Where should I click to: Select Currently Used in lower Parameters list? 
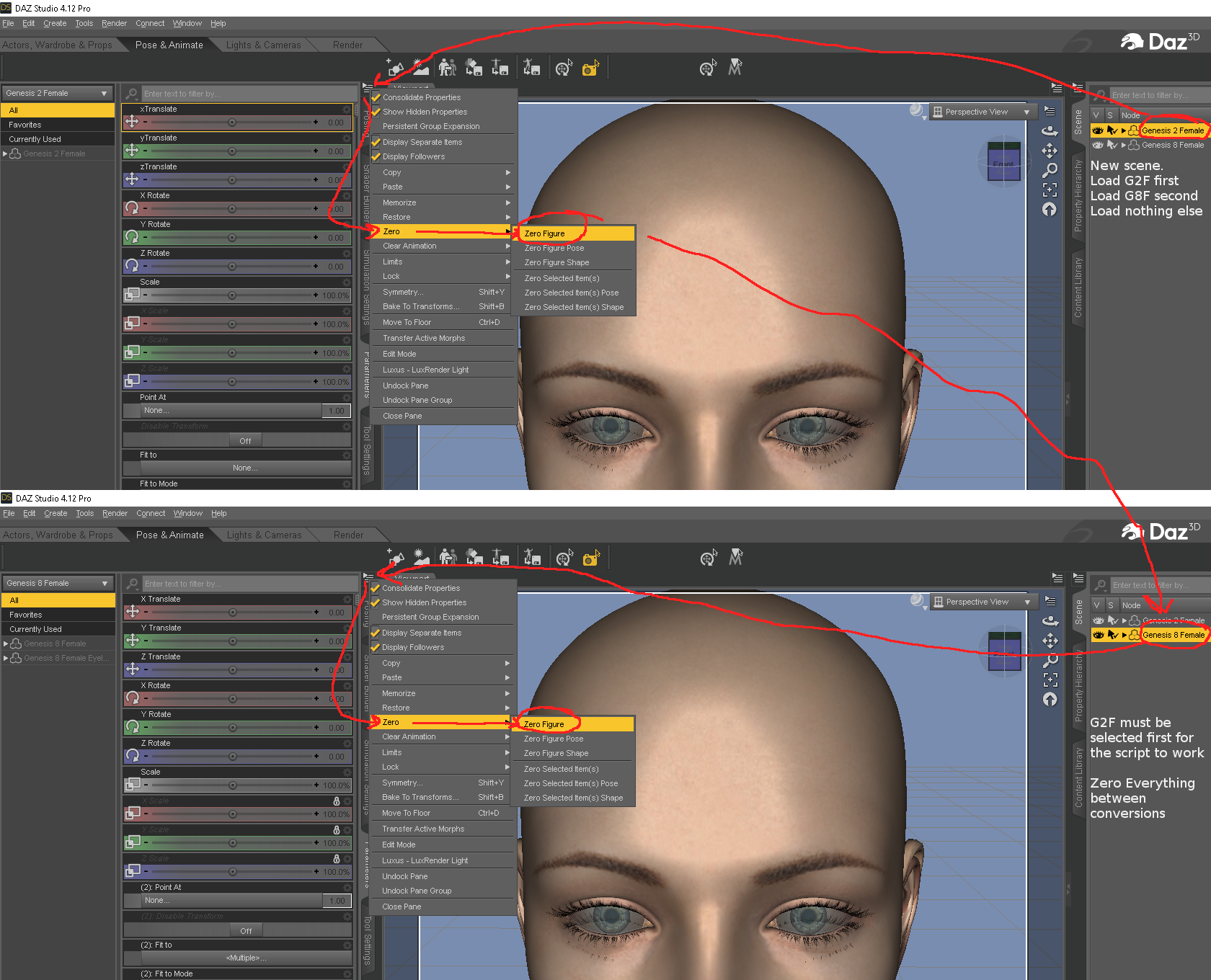[58, 629]
